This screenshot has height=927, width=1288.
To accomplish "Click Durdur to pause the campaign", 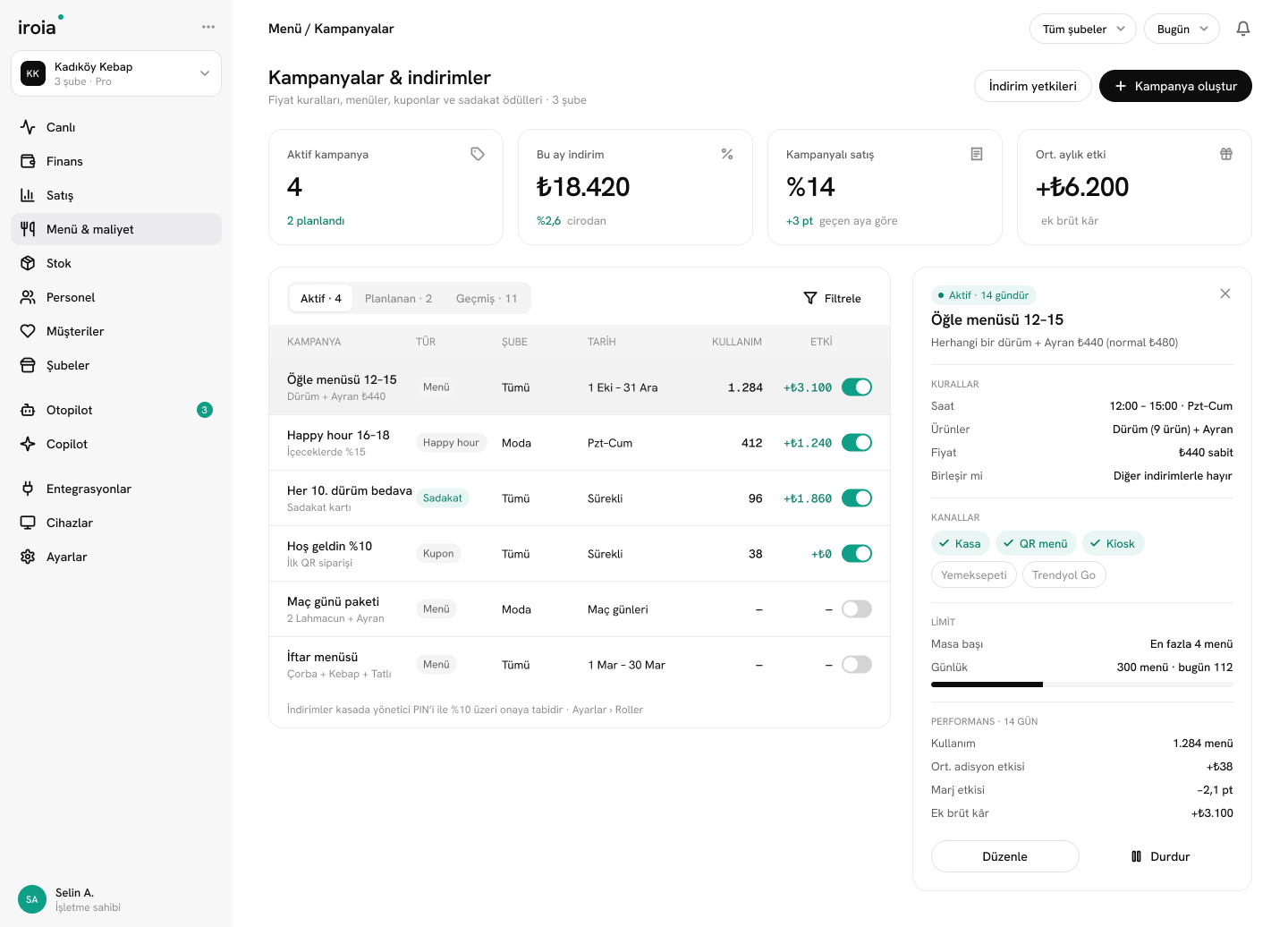I will (x=1160, y=856).
